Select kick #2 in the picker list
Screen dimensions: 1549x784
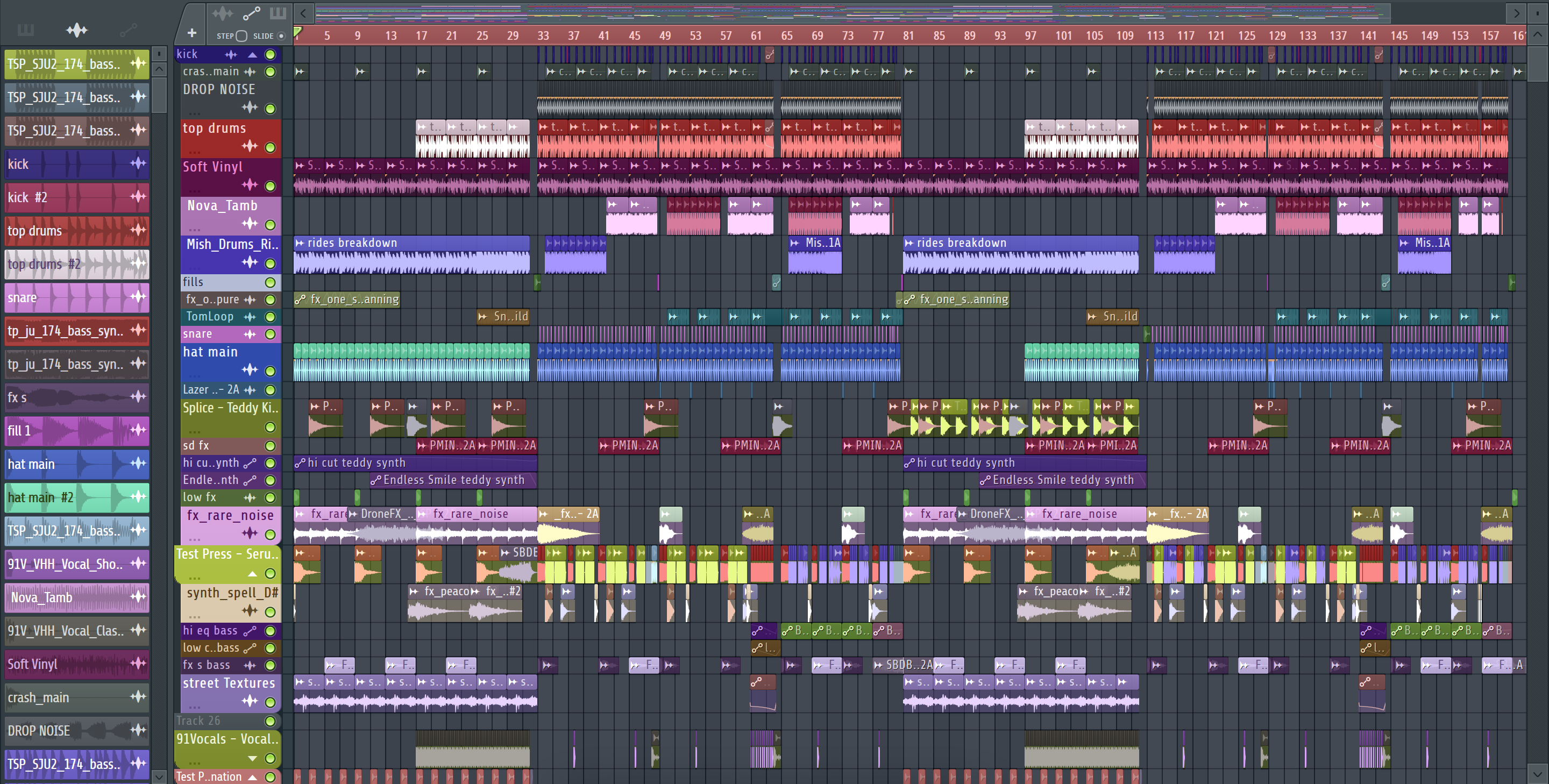(x=77, y=197)
